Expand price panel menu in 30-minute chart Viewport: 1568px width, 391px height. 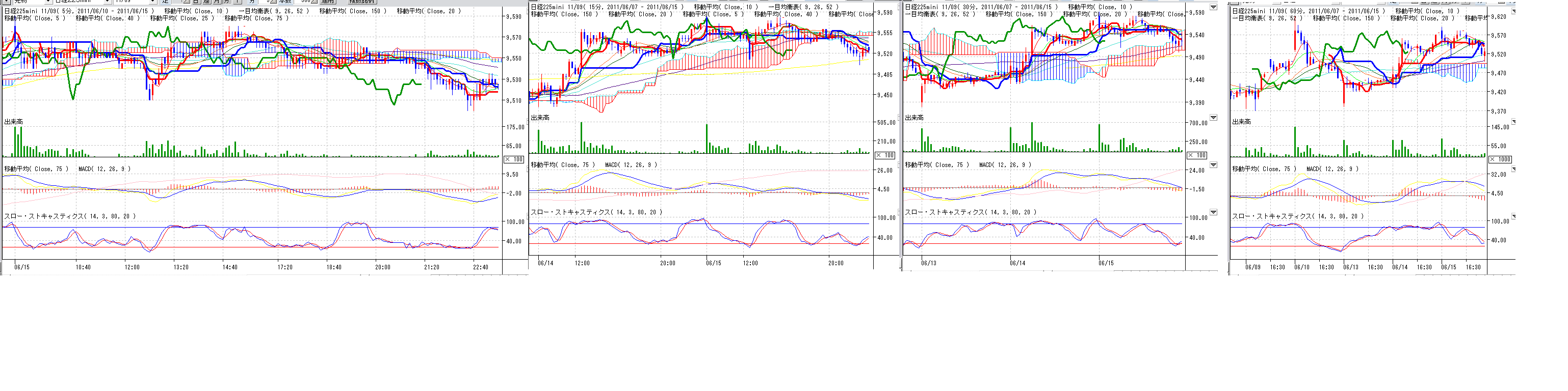coord(1213,7)
